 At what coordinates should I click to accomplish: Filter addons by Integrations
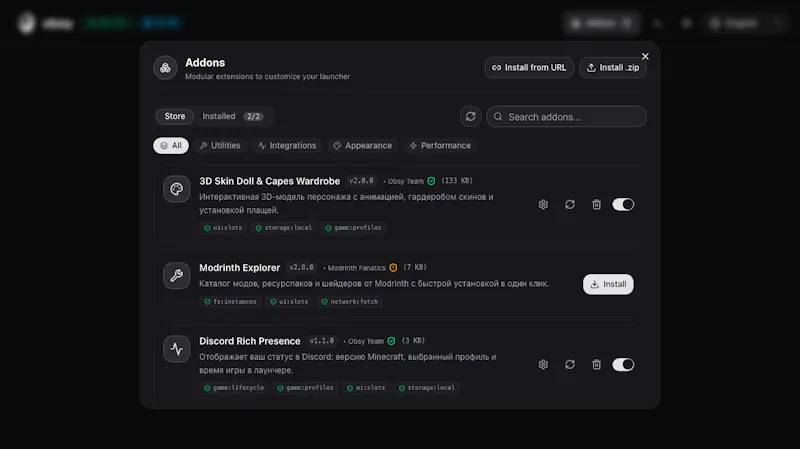tap(287, 146)
